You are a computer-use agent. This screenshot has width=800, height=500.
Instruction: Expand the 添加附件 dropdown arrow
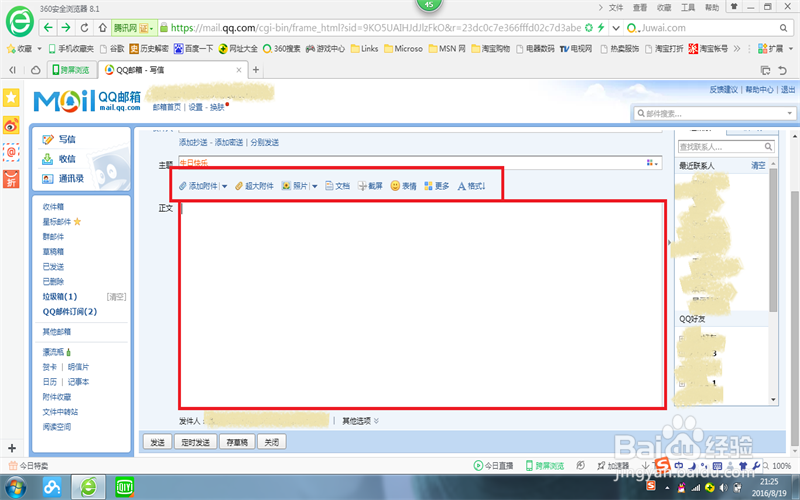(224, 186)
